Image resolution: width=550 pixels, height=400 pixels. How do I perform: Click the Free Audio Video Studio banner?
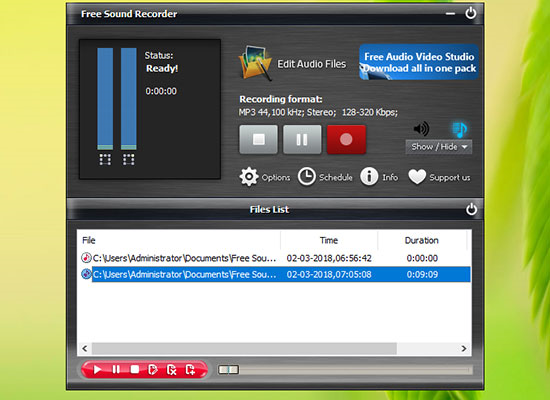419,62
